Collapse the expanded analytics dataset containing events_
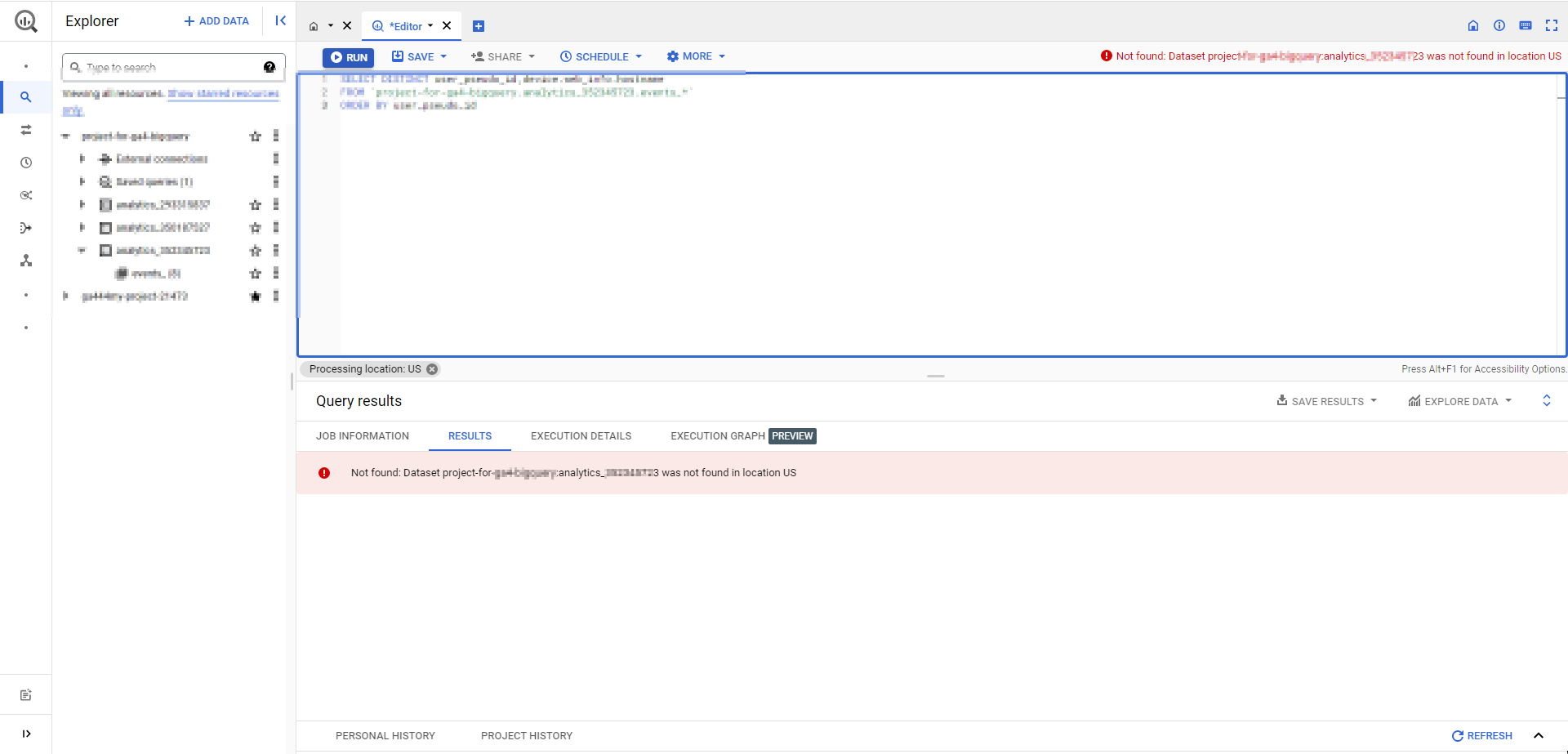The image size is (1568, 754). [82, 250]
